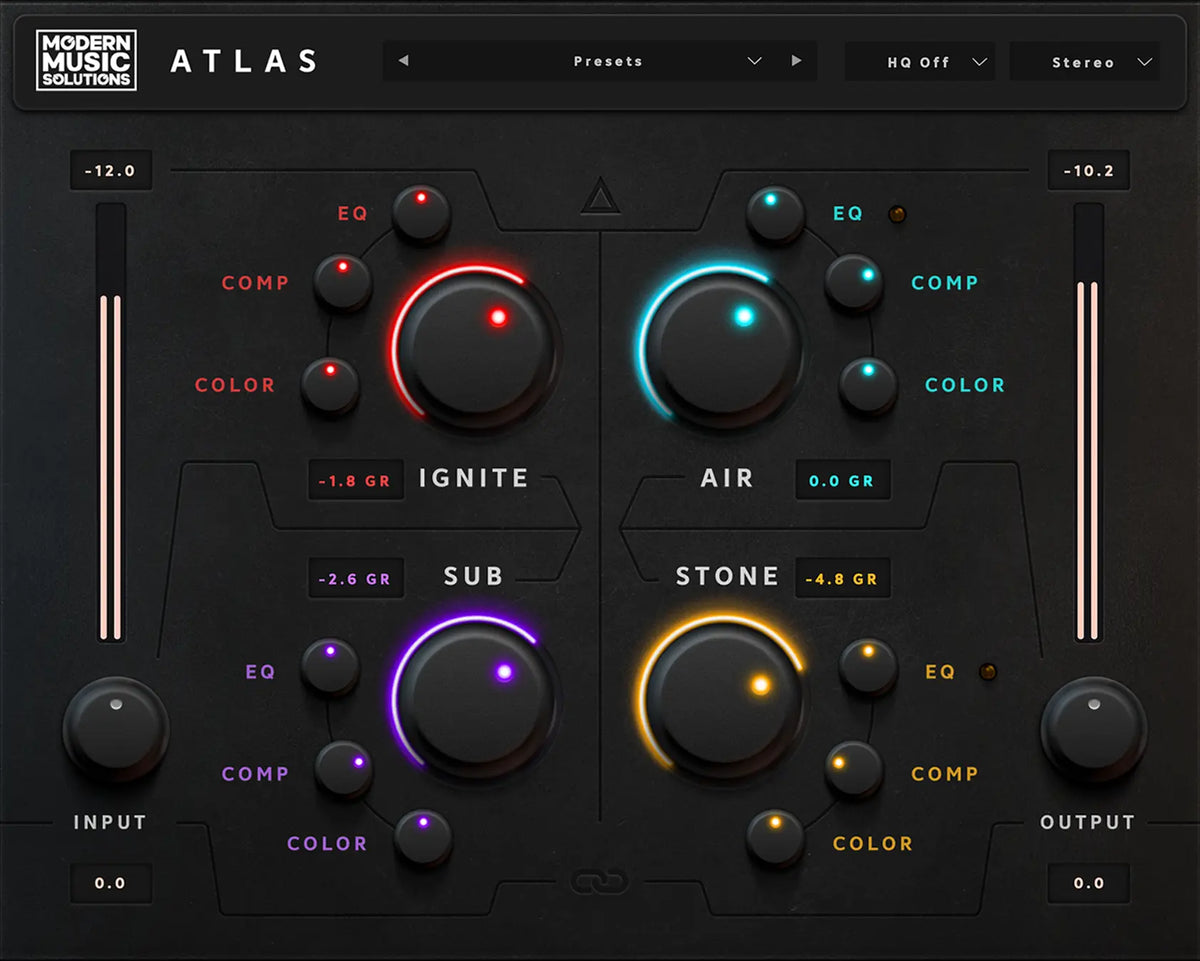Toggle the LED next to Stone EQ
Screen dimensions: 1200x961
[988, 672]
